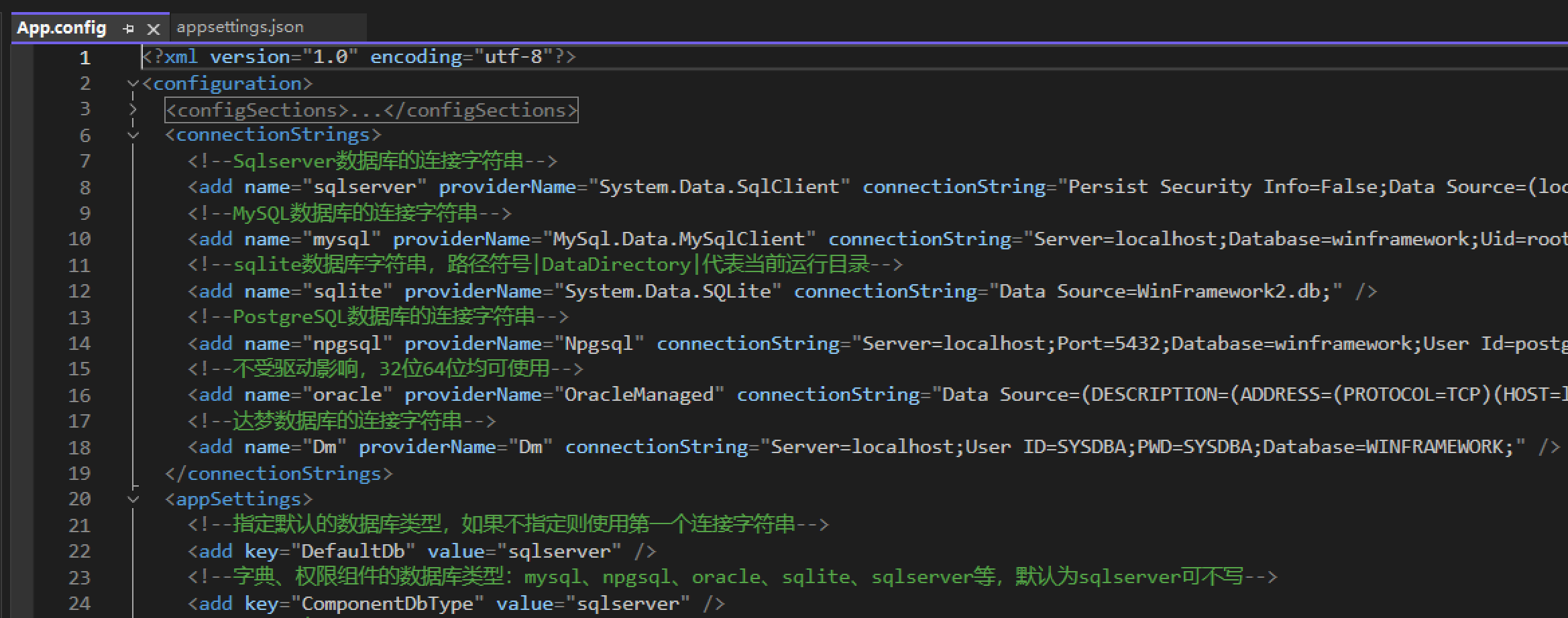
Task: Close the App.config tab
Action: [x=154, y=29]
